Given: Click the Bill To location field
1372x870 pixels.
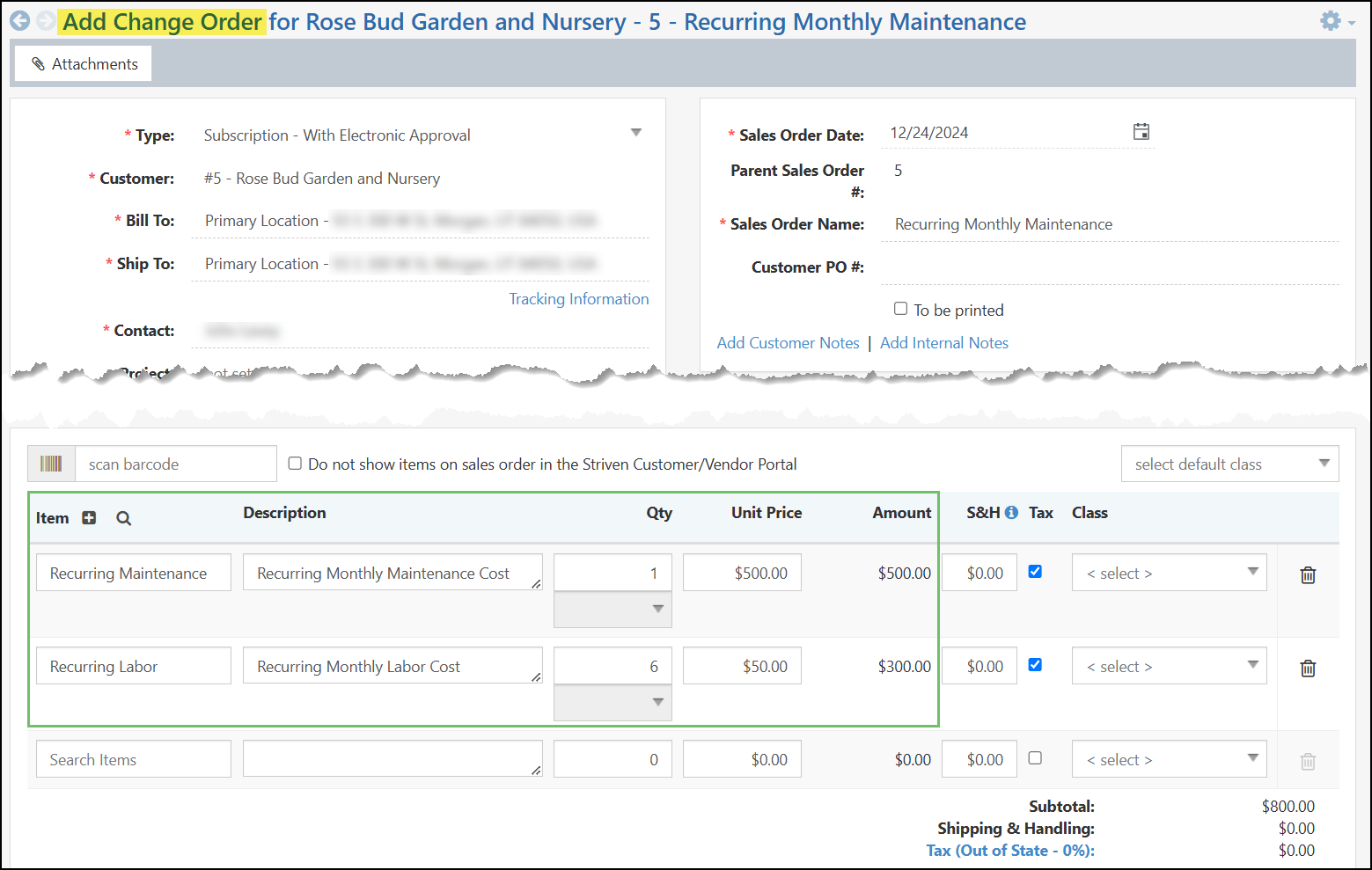Looking at the screenshot, I should point(420,221).
